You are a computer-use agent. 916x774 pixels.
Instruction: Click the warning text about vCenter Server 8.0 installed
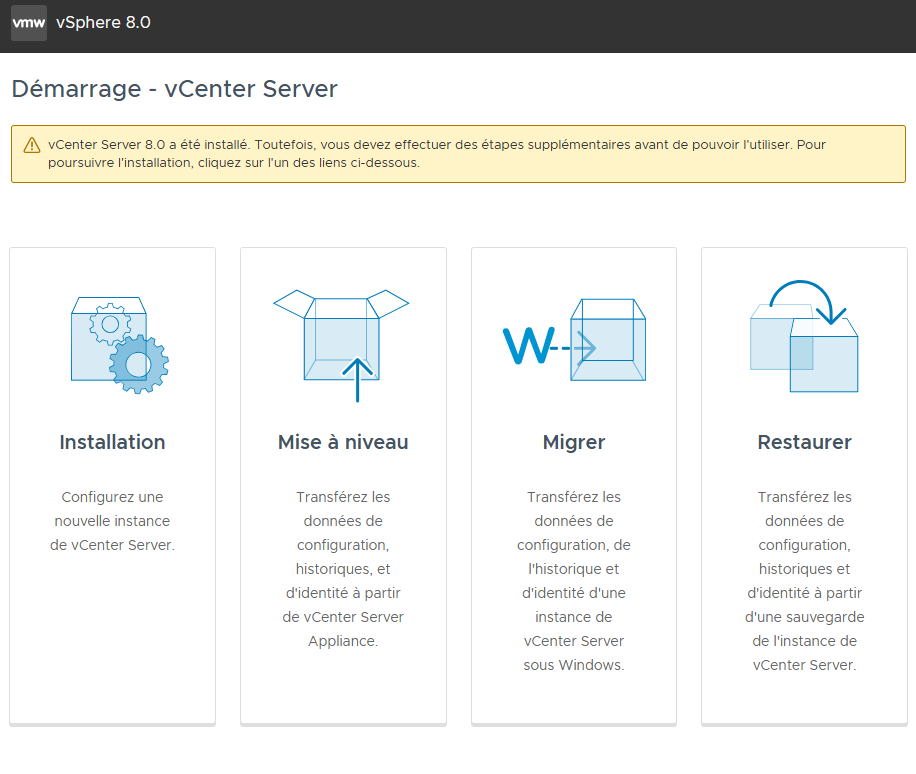[x=437, y=154]
